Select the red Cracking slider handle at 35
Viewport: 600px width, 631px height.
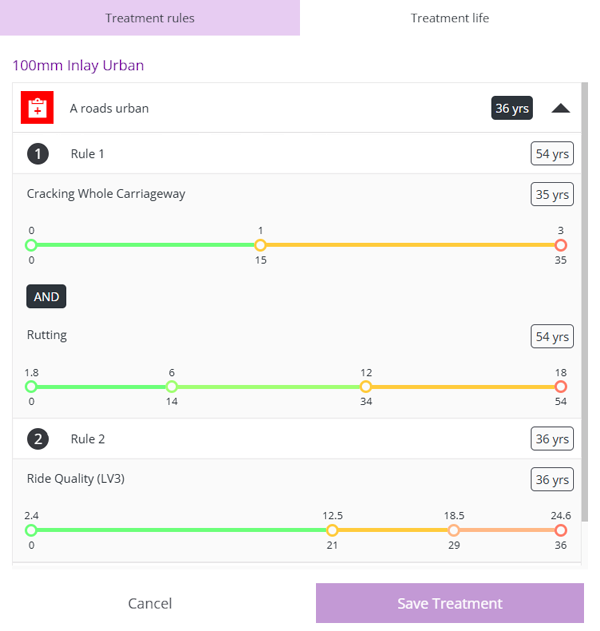(560, 245)
